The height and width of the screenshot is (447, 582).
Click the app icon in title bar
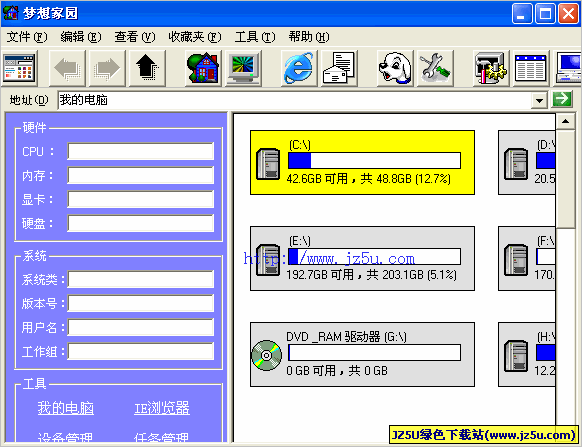pyautogui.click(x=11, y=13)
